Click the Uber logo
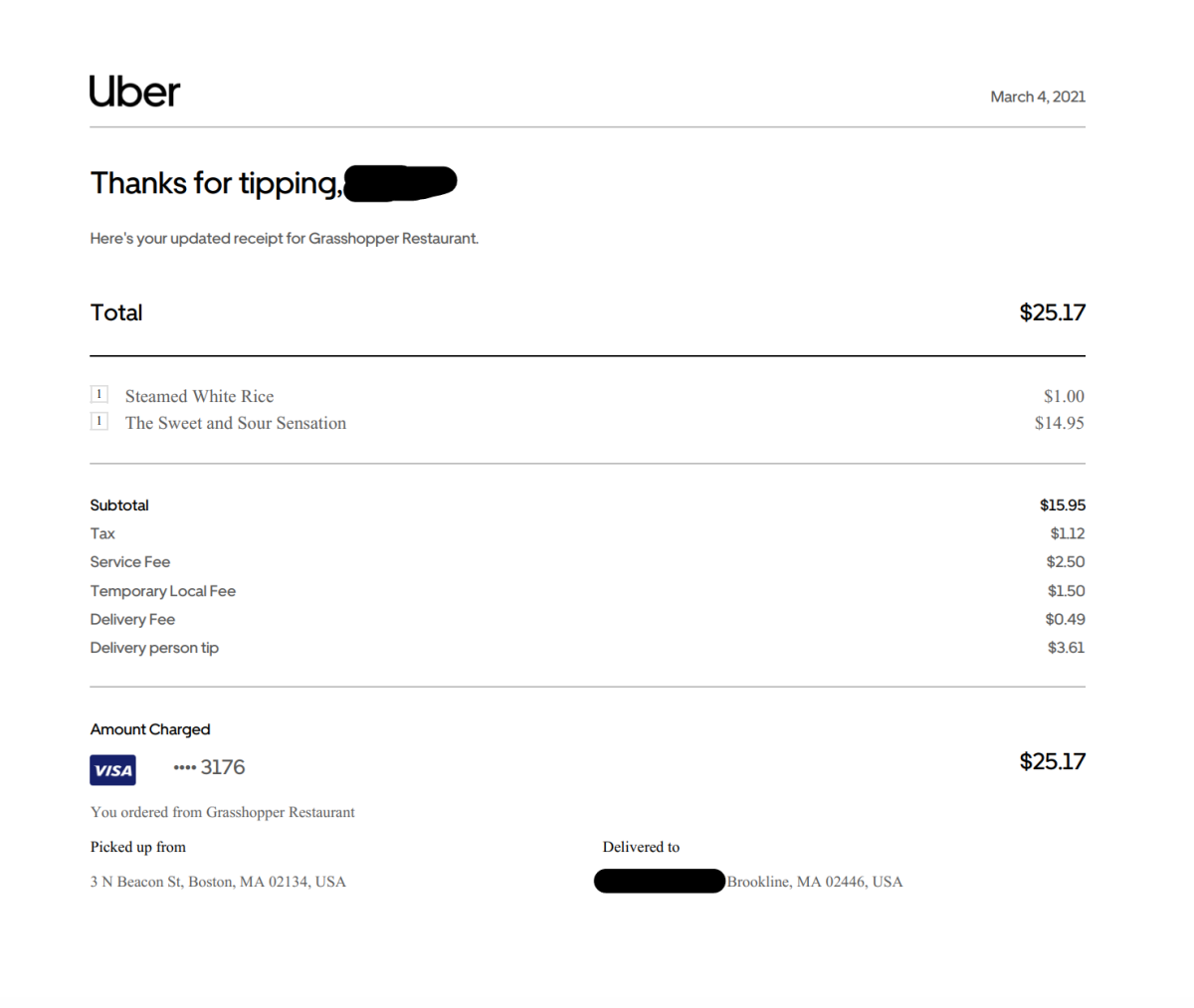The image size is (1194, 1008). tap(134, 92)
